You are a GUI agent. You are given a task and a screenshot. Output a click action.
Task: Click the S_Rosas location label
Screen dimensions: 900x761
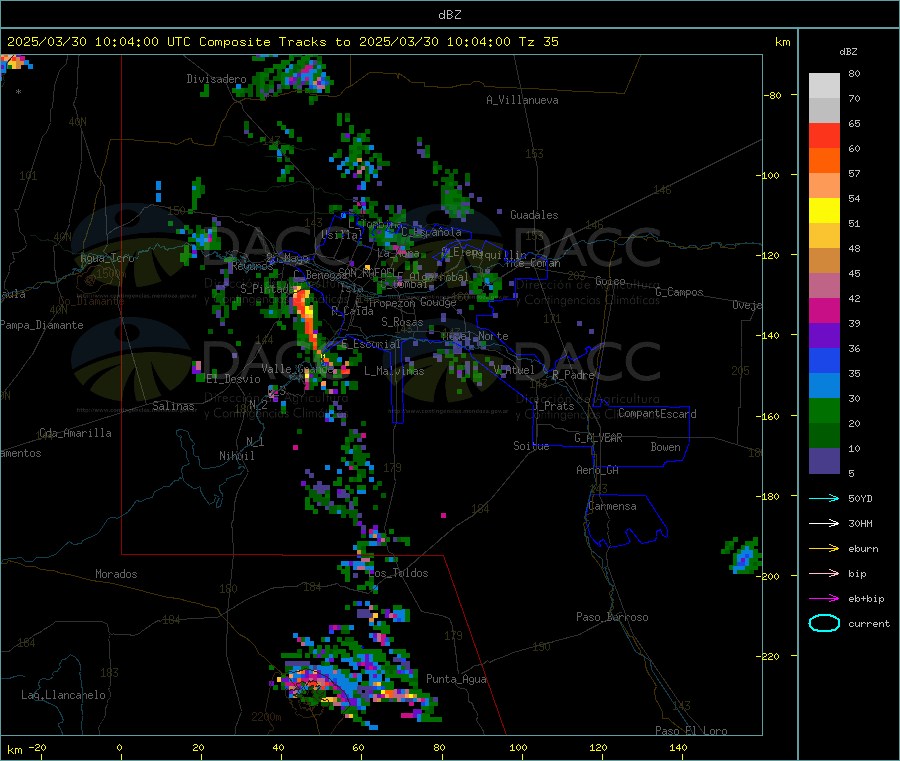click(x=402, y=322)
